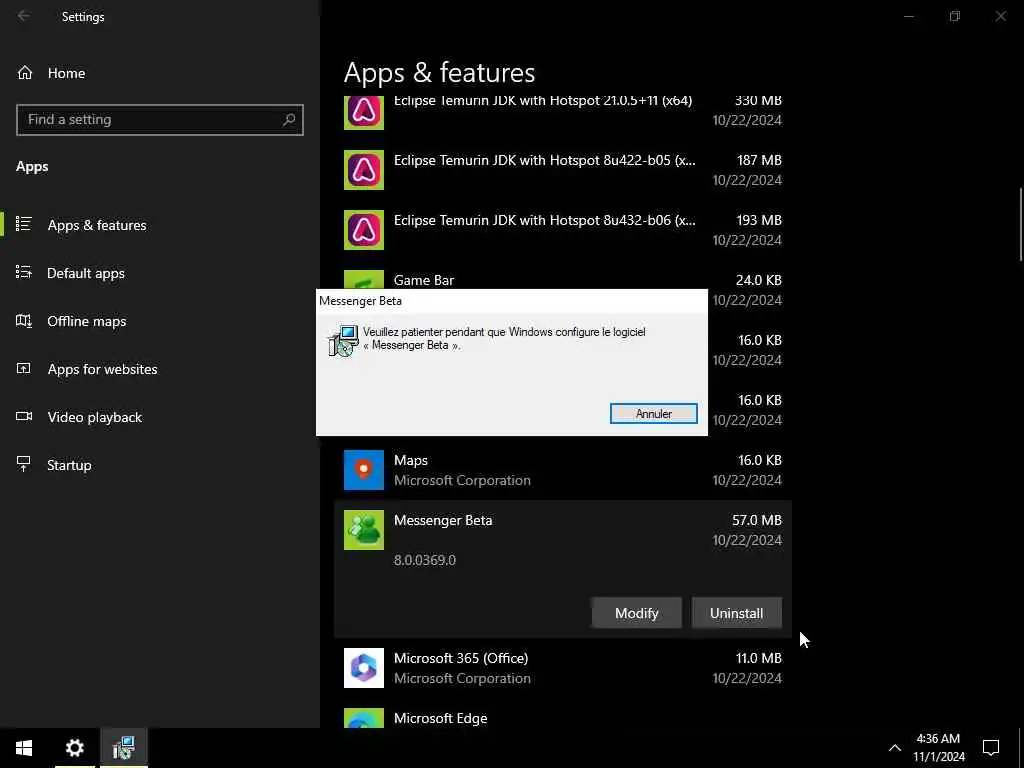
Task: Click Eclipse Temurin JDK 8u422-b05 app icon
Action: (x=364, y=170)
